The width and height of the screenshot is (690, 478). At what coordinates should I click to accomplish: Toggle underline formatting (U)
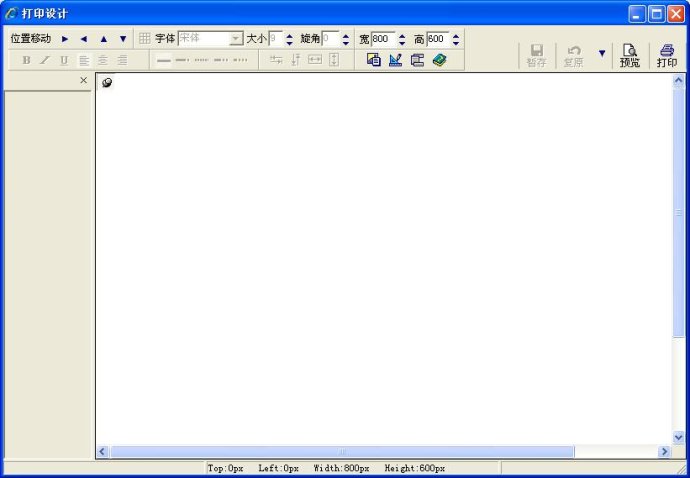pos(64,60)
